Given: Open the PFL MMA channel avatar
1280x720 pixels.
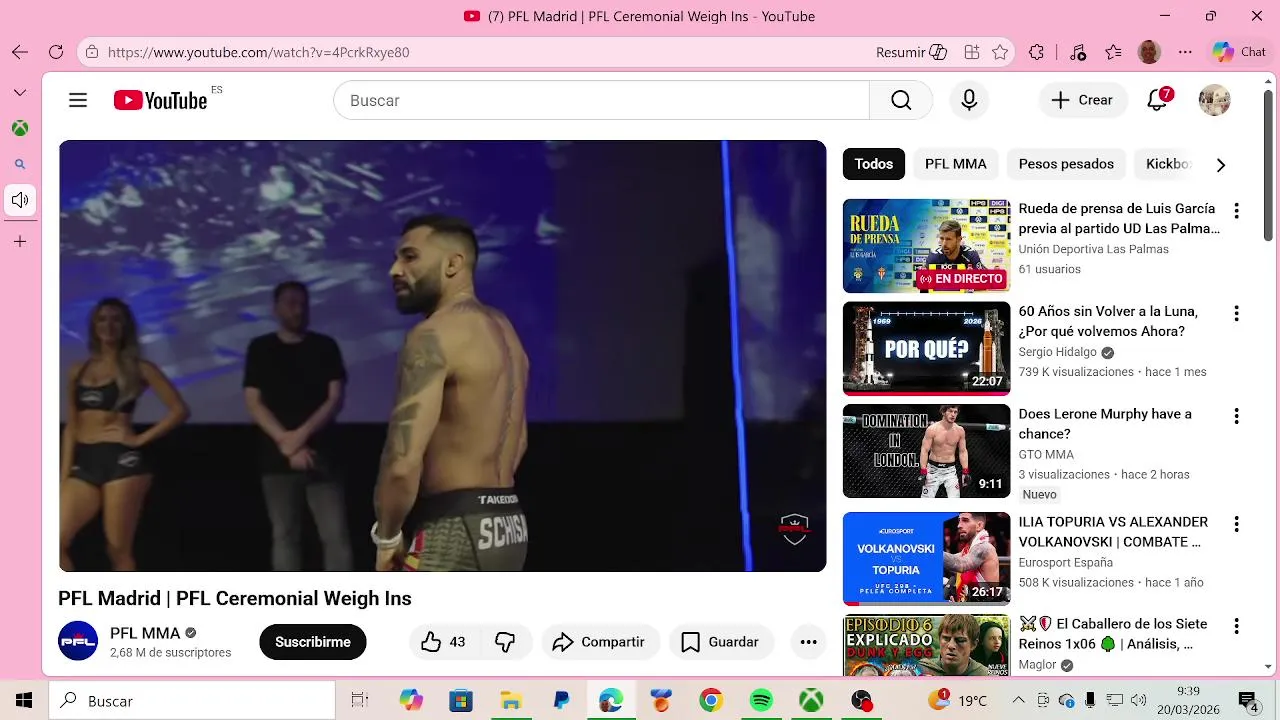Looking at the screenshot, I should pos(78,641).
